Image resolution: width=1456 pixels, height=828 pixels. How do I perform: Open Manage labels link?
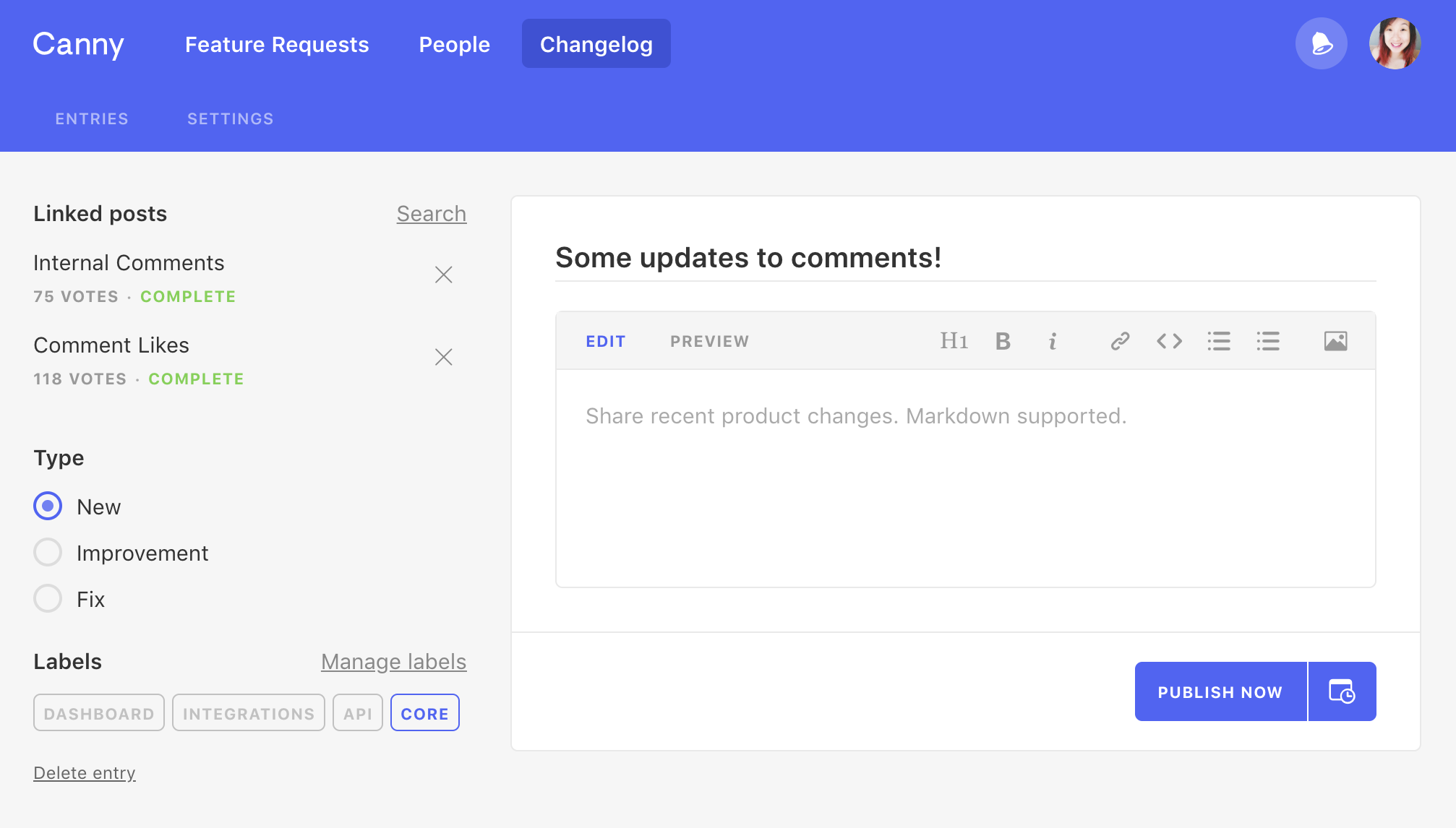pos(394,662)
